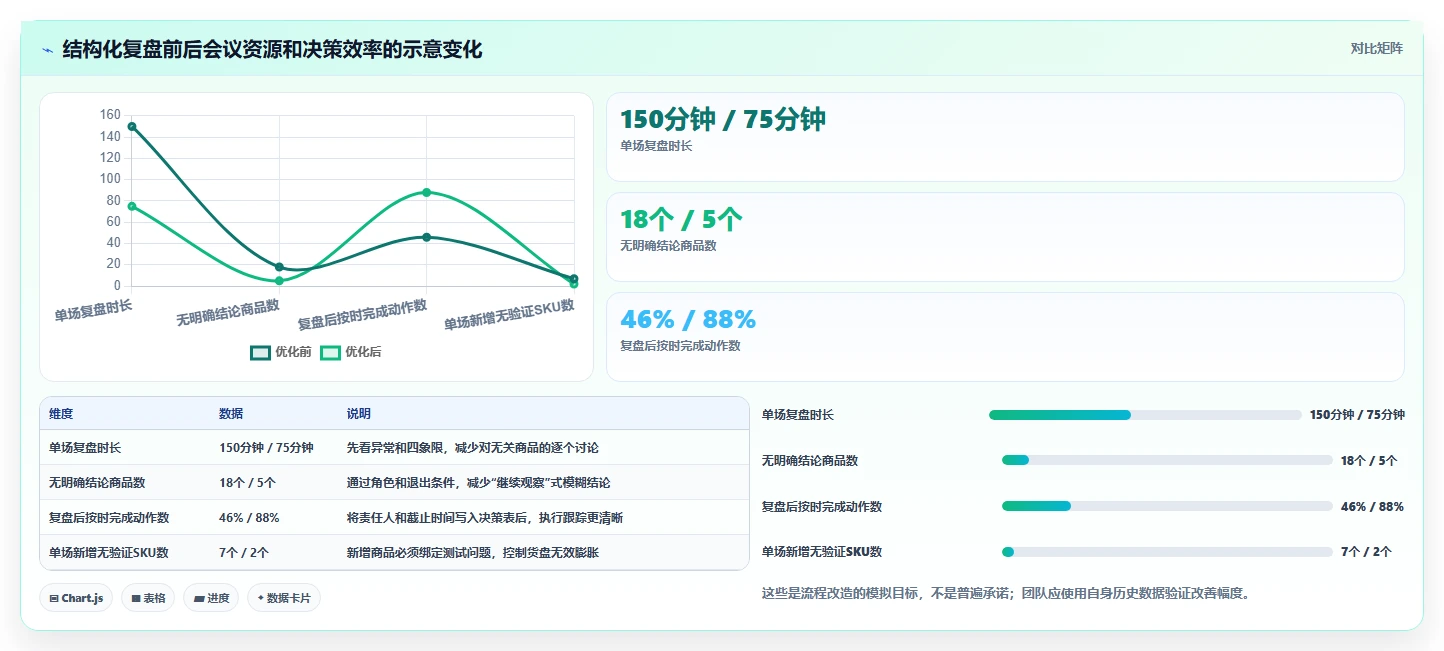
Task: Select the 46% / 88% stat card
Action: click(x=1005, y=337)
